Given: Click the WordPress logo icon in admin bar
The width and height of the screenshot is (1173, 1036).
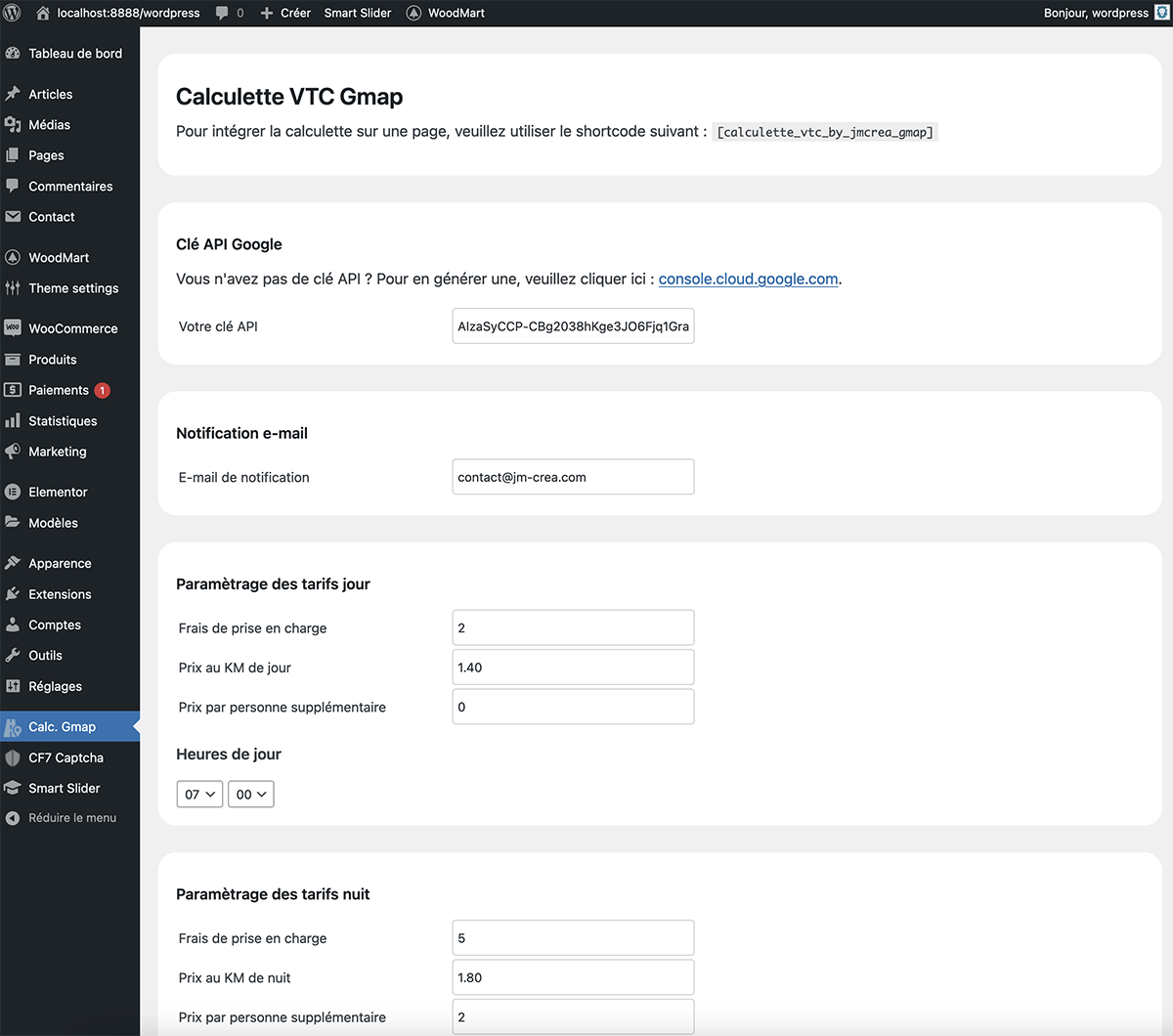Looking at the screenshot, I should [x=13, y=13].
